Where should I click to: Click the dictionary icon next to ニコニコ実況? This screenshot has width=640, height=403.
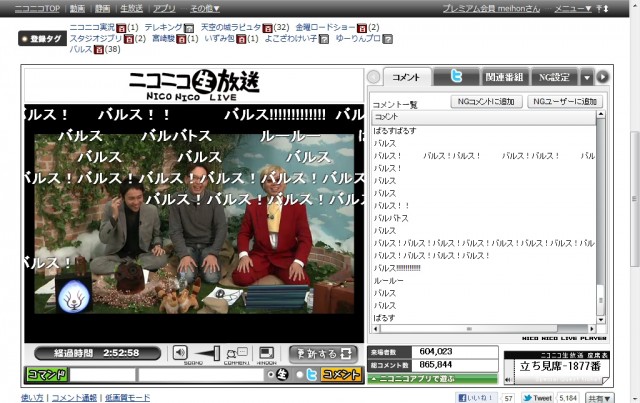(121, 28)
